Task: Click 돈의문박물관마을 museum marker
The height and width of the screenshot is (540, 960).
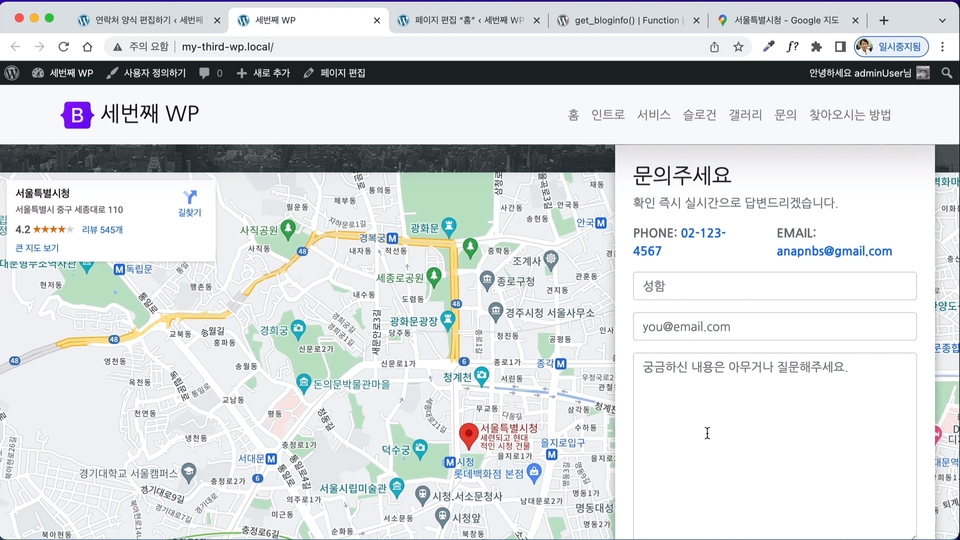Action: click(x=304, y=384)
